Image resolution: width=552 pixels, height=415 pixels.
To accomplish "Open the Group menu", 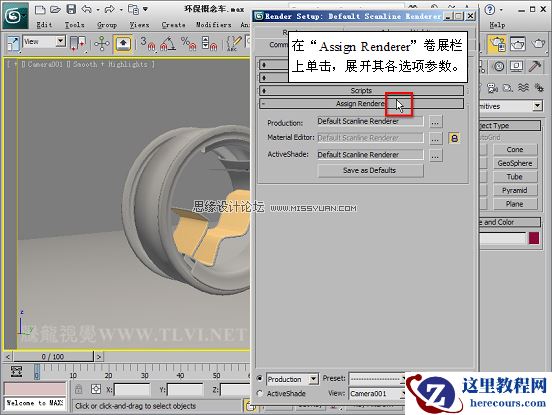I will 107,25.
